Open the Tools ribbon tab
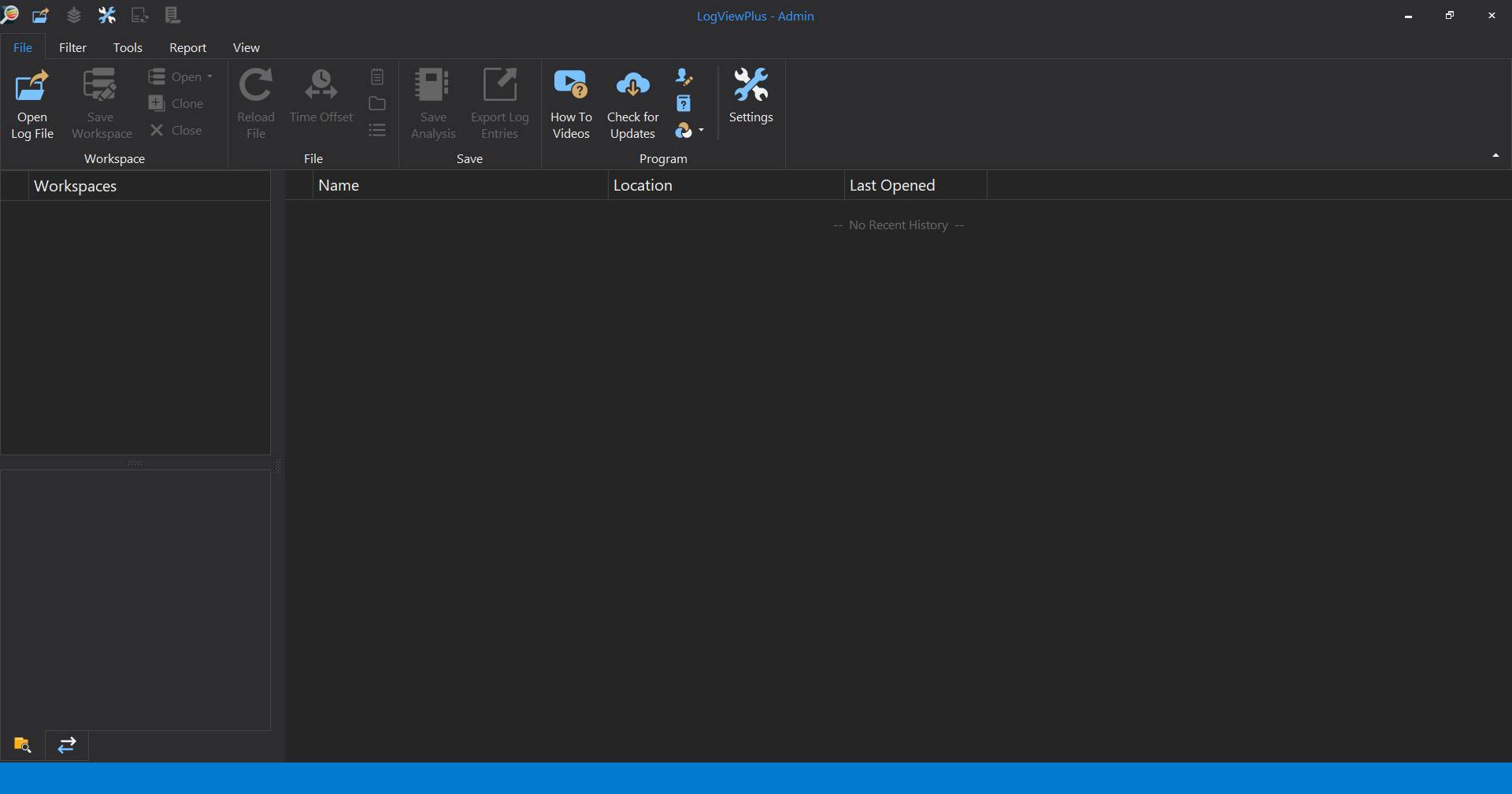 tap(128, 47)
